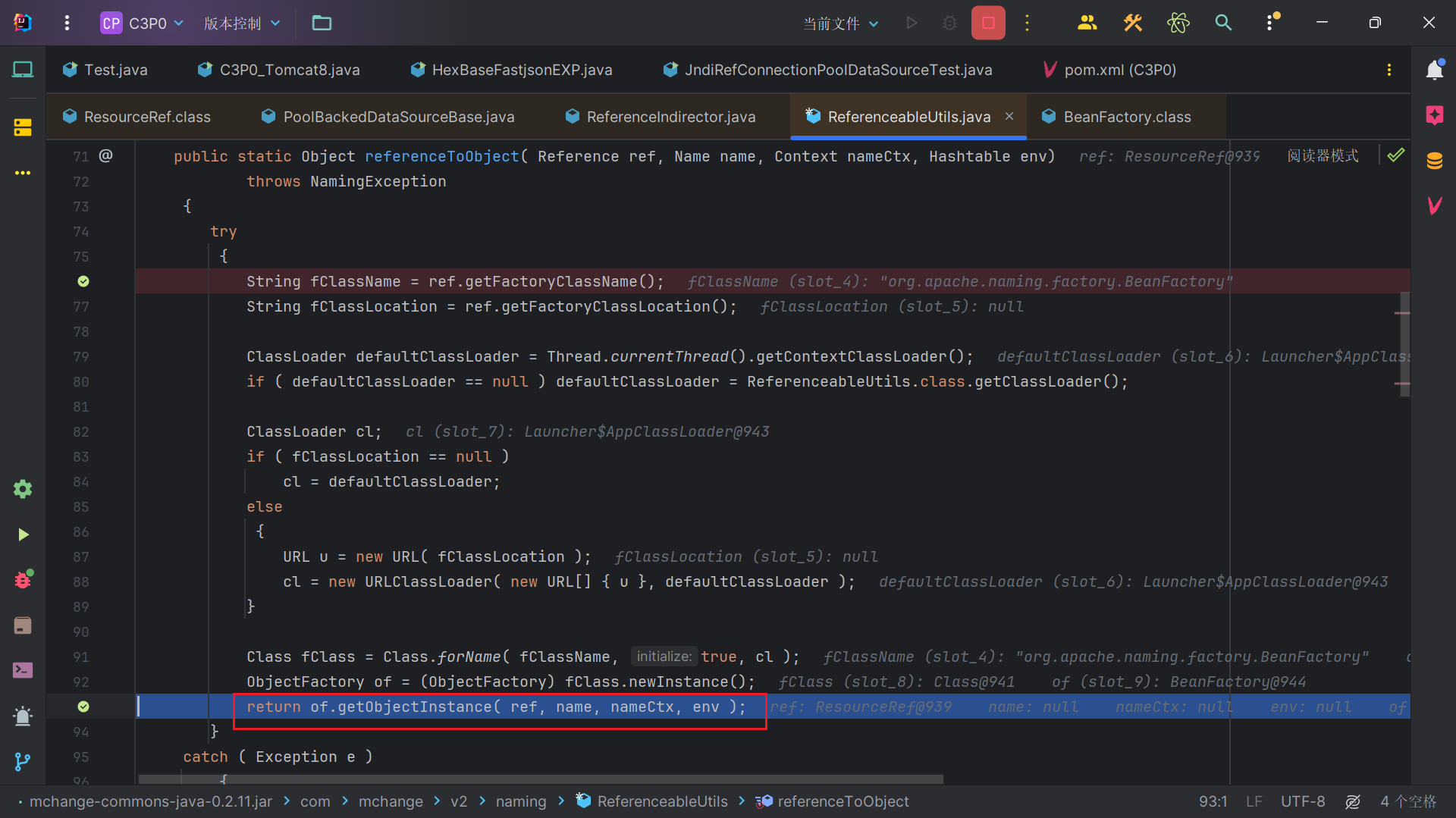The image size is (1456, 818).
Task: Switch to ReferenceIndirector.java tab
Action: [x=661, y=117]
